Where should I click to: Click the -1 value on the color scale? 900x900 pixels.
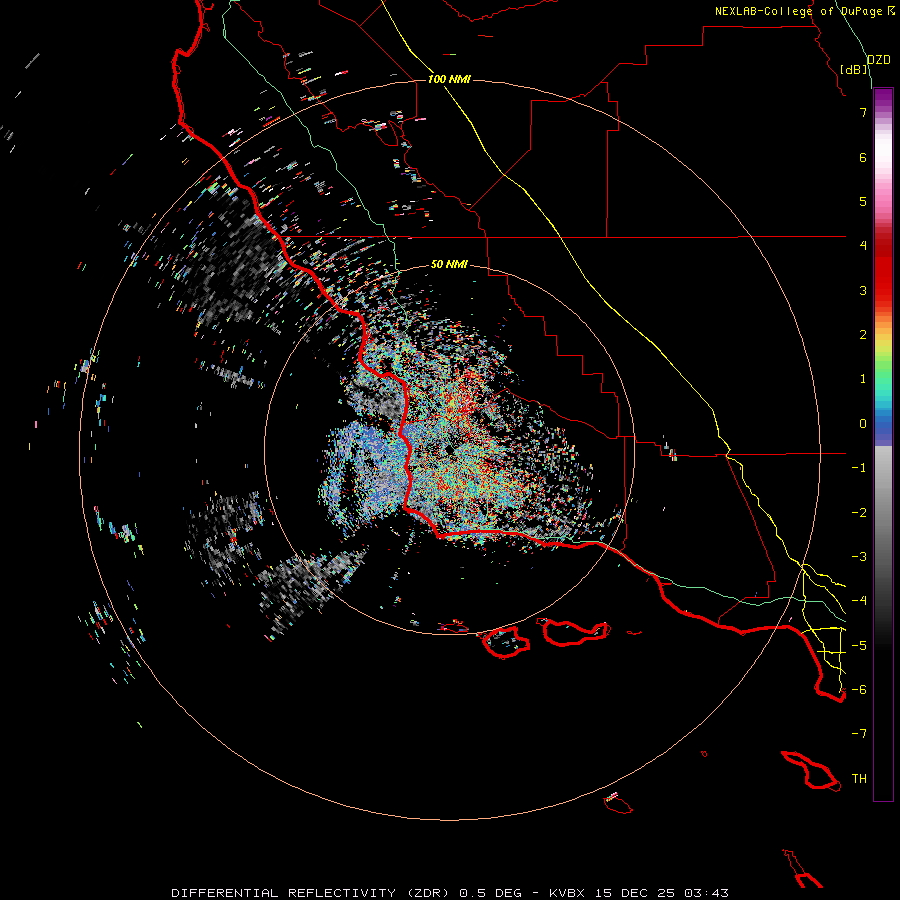point(859,468)
